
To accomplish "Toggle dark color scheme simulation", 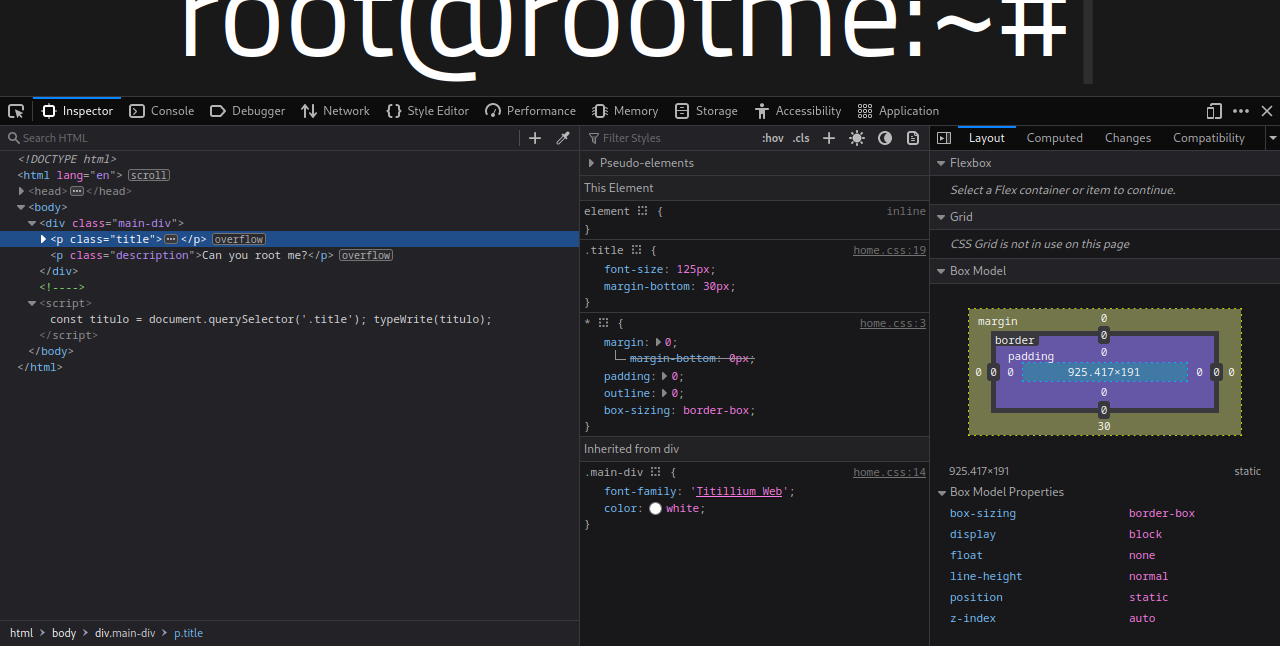I will point(884,138).
